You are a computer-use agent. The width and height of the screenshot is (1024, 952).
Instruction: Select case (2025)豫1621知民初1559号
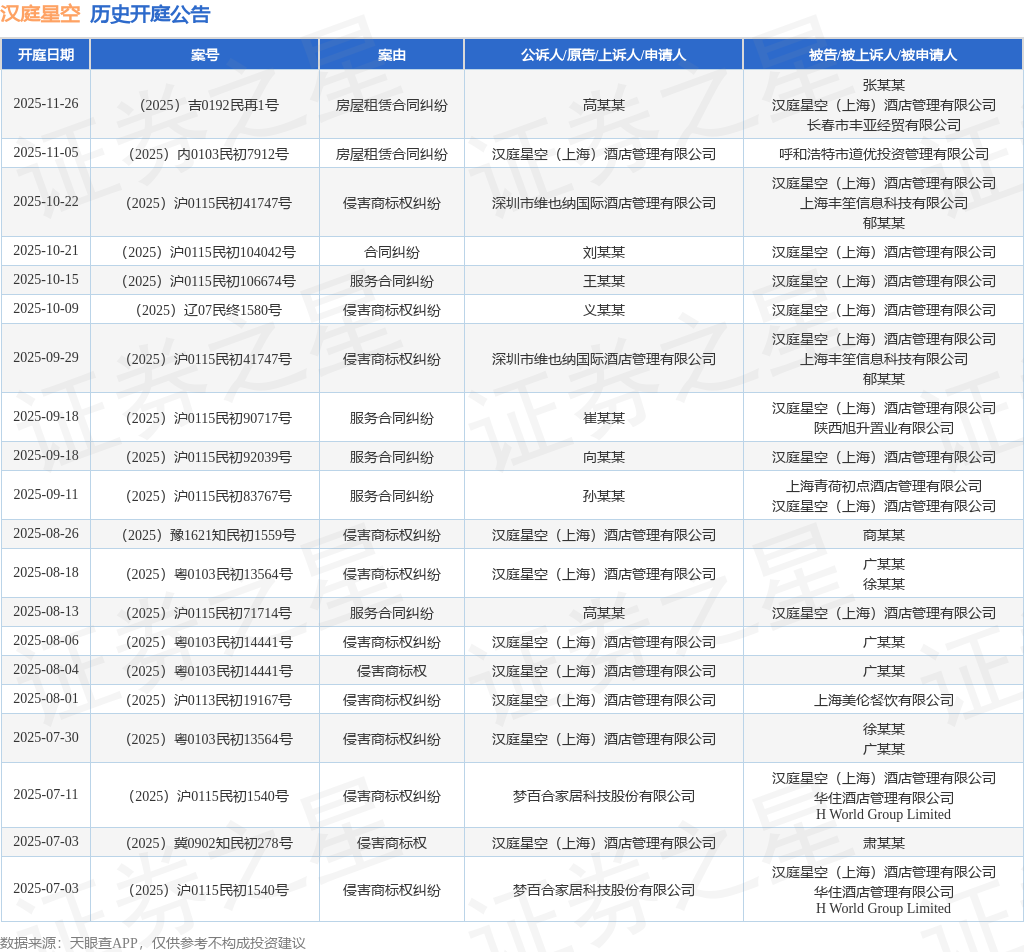click(205, 535)
